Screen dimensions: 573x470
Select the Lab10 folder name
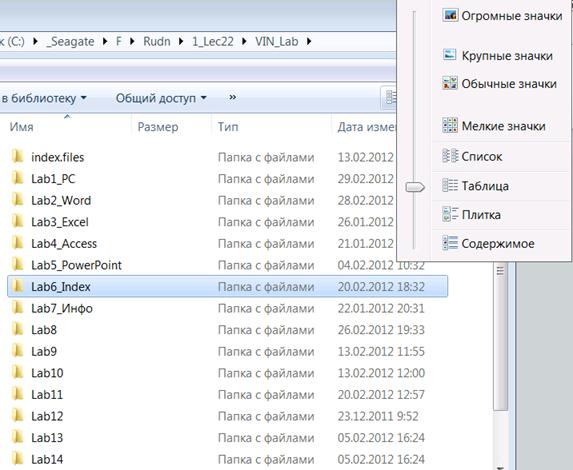pos(47,373)
